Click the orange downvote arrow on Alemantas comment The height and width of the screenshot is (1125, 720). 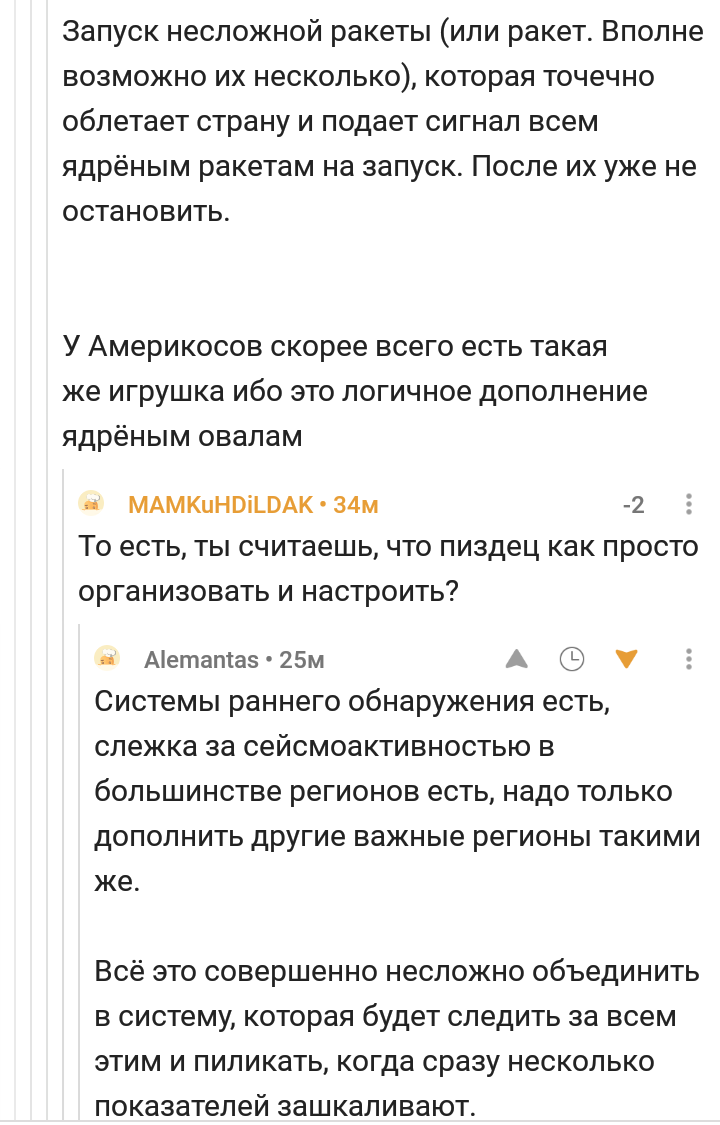pos(627,659)
